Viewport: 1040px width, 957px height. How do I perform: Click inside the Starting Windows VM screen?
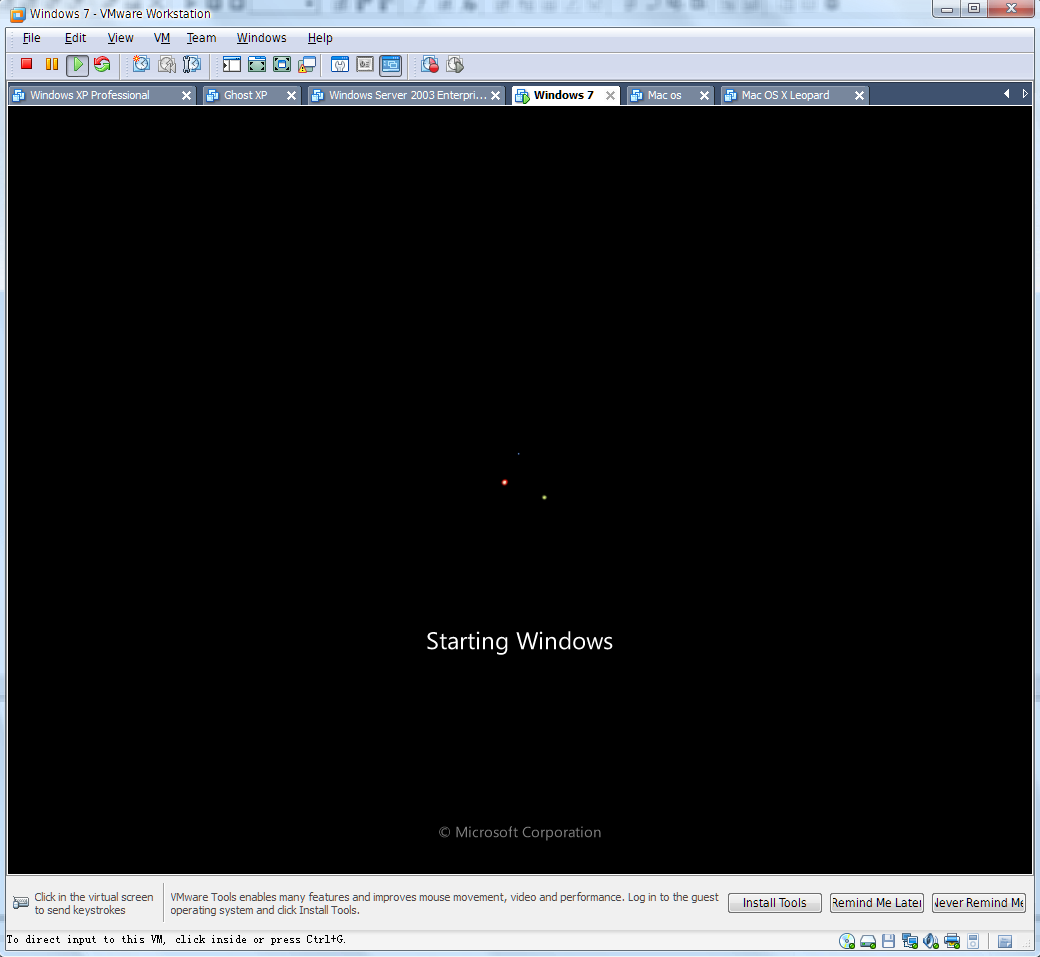click(520, 489)
